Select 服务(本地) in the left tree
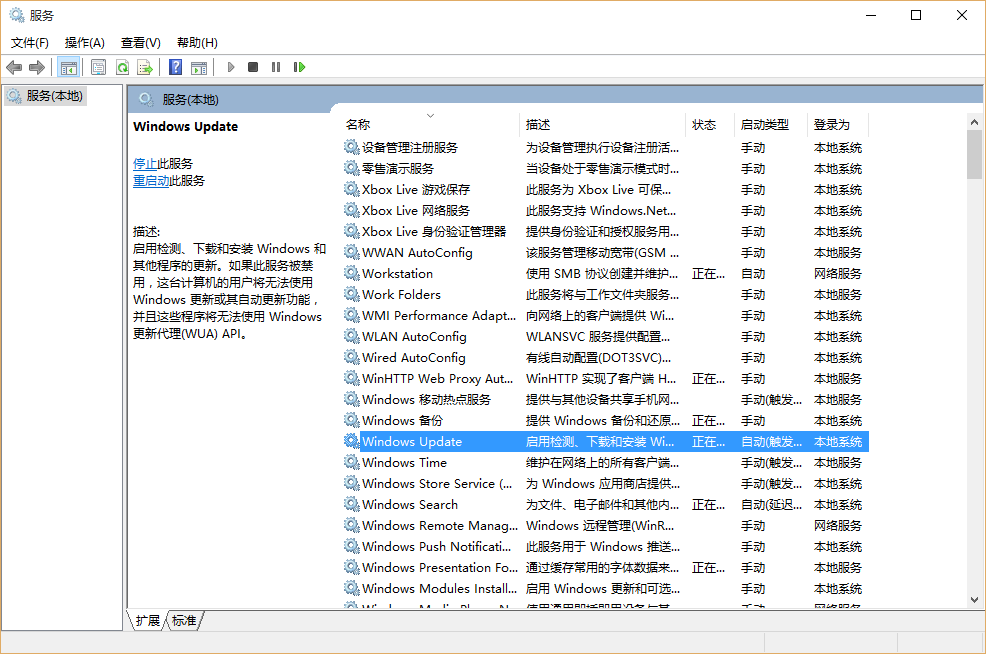 tap(54, 96)
